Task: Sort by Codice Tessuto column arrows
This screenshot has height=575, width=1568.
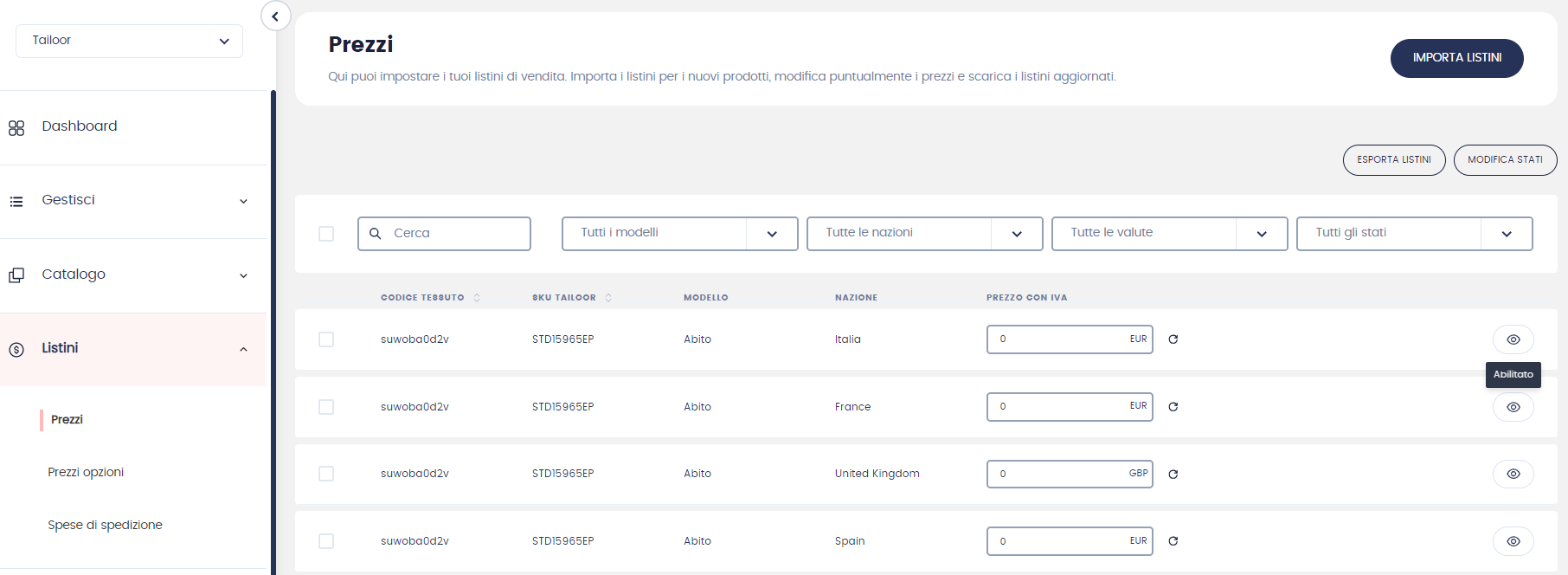Action: (477, 298)
